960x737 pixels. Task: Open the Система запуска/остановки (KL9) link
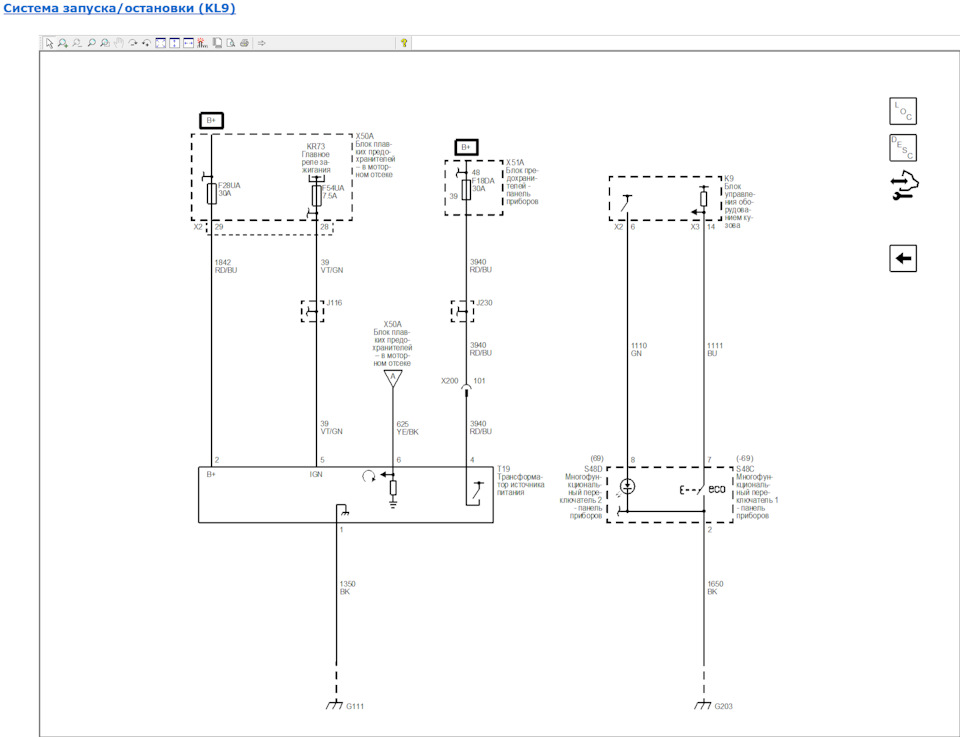tap(119, 8)
